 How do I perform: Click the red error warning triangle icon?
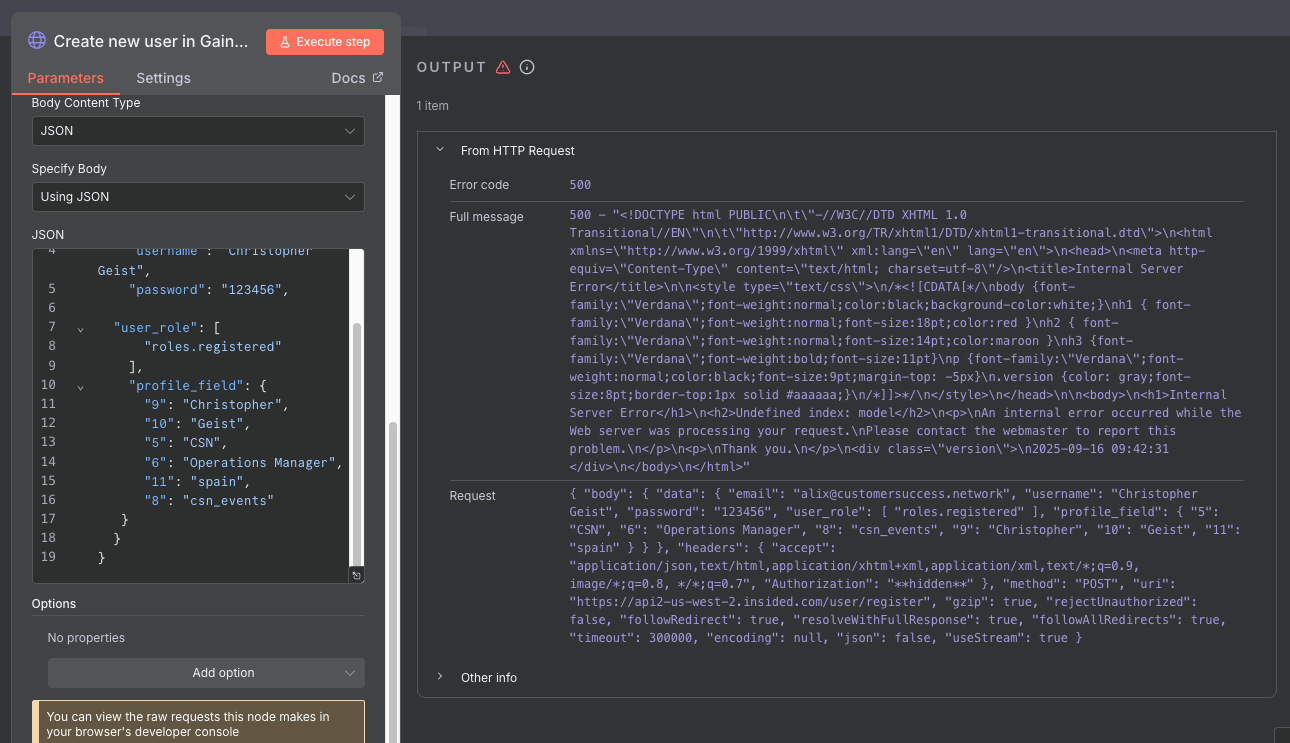(x=503, y=67)
